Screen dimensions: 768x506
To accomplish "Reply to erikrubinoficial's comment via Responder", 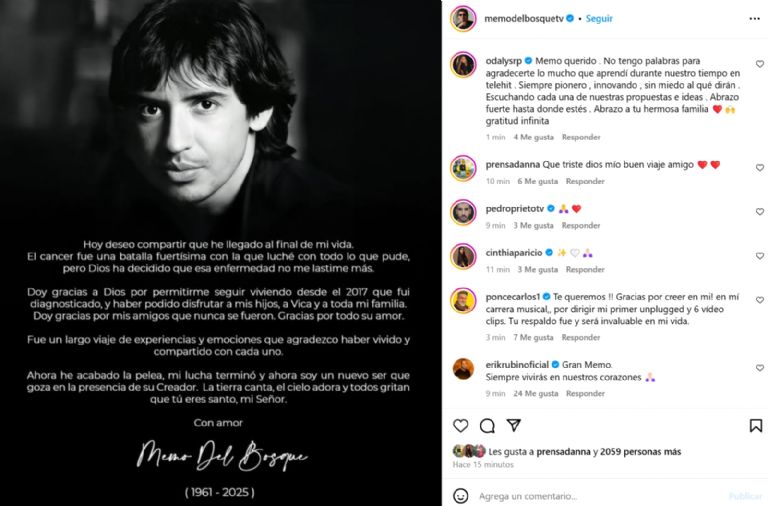I will (585, 393).
